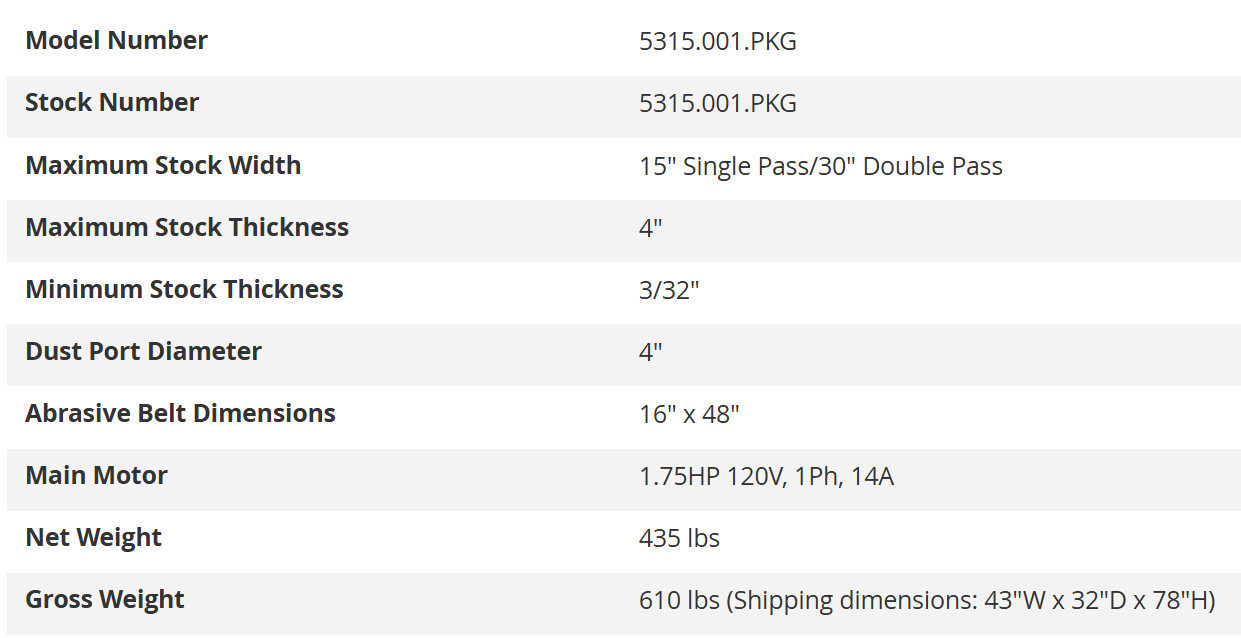Viewport: 1241px width, 638px height.
Task: Click the Main Motor label
Action: [x=96, y=475]
